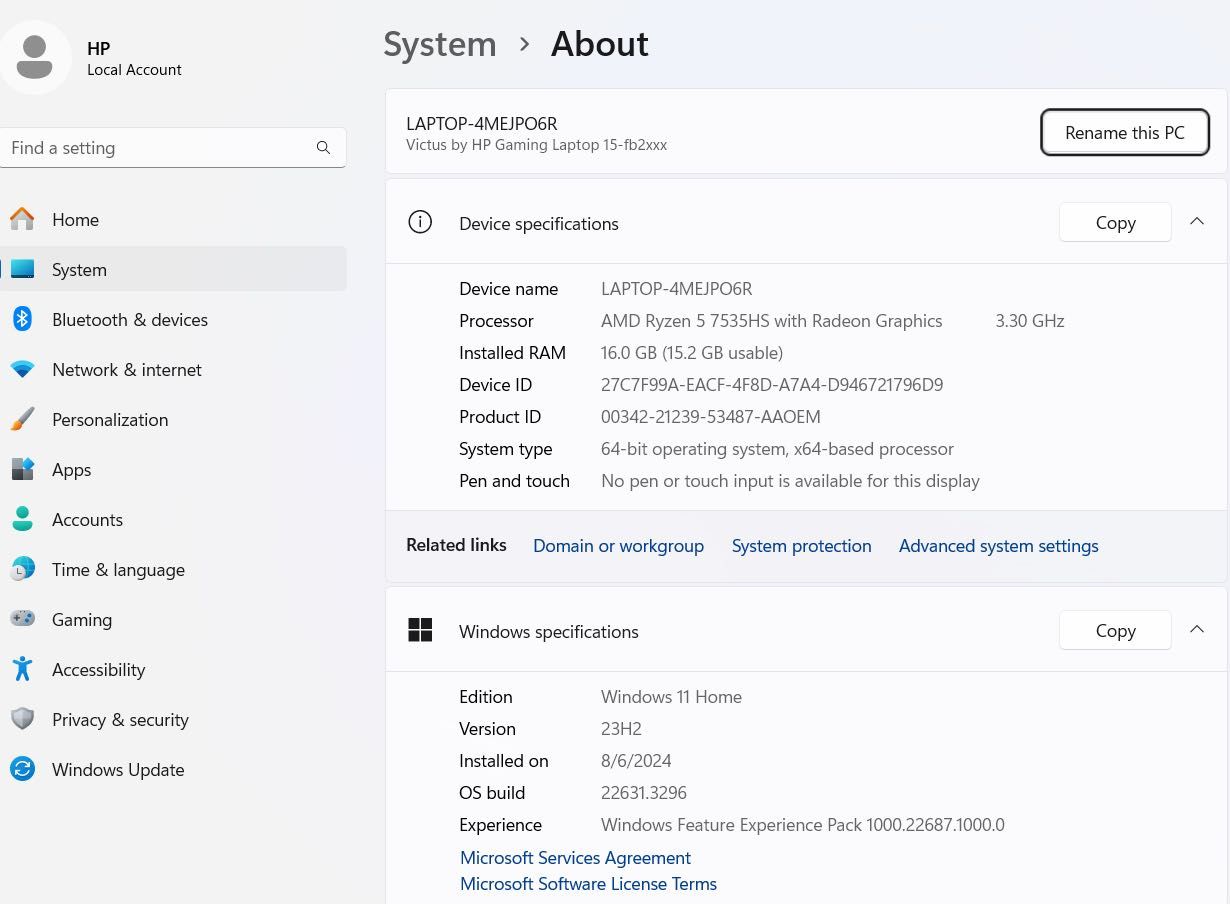Click the Network wifi icon

22,369
